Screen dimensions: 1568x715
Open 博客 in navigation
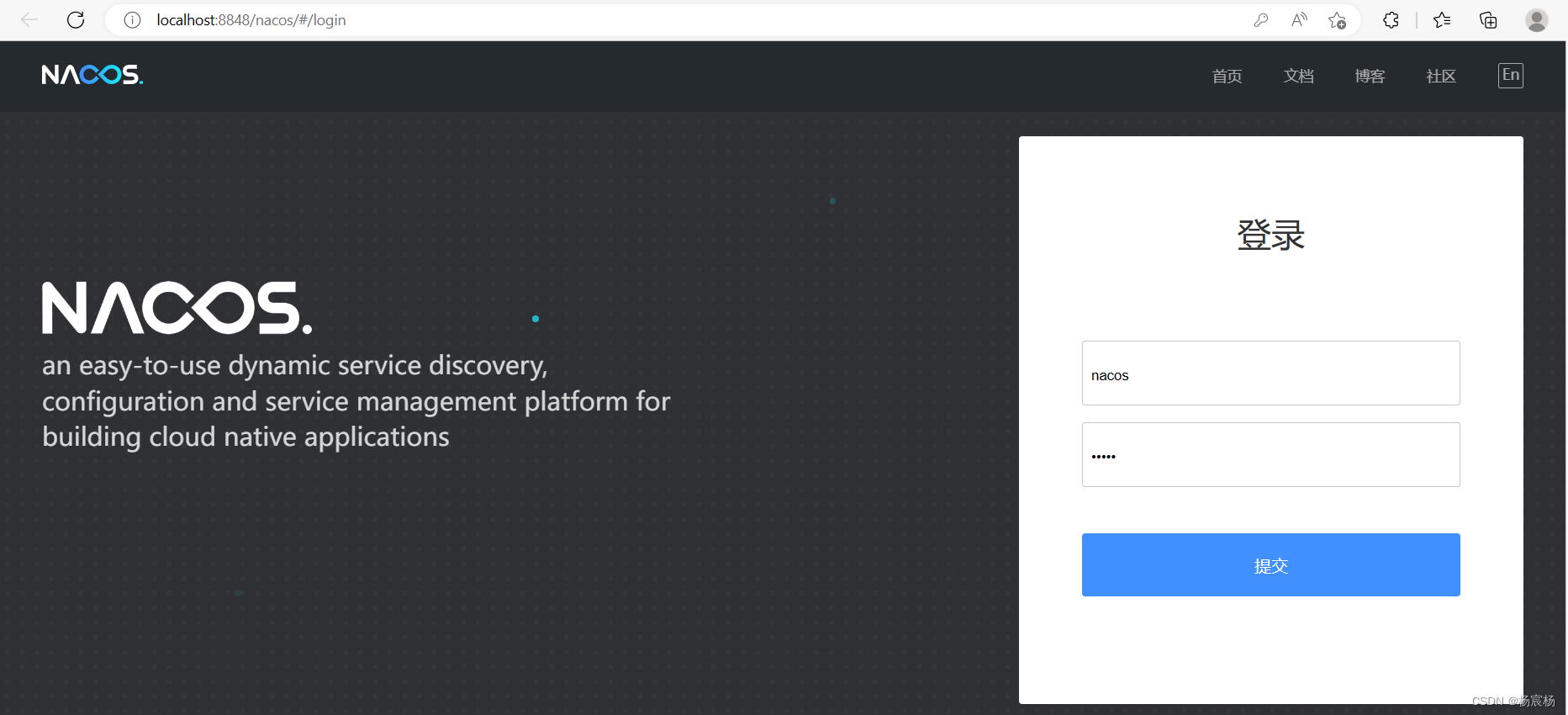coord(1370,77)
